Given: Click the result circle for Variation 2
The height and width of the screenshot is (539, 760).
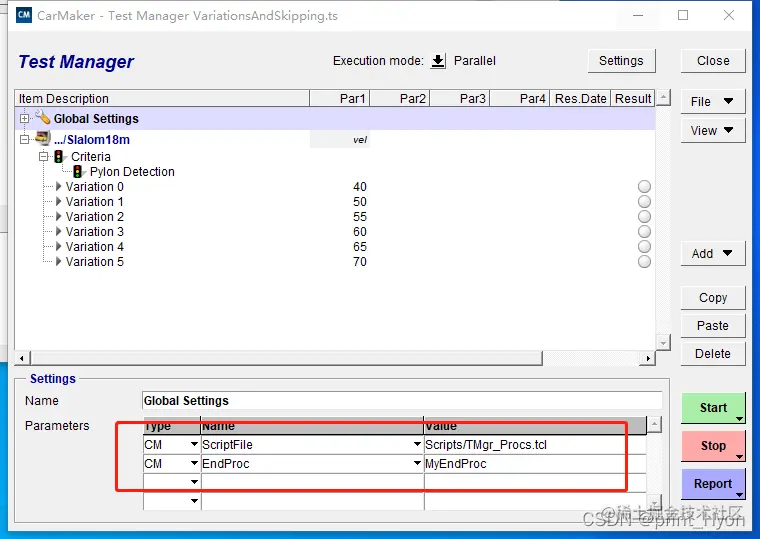Looking at the screenshot, I should tap(644, 217).
